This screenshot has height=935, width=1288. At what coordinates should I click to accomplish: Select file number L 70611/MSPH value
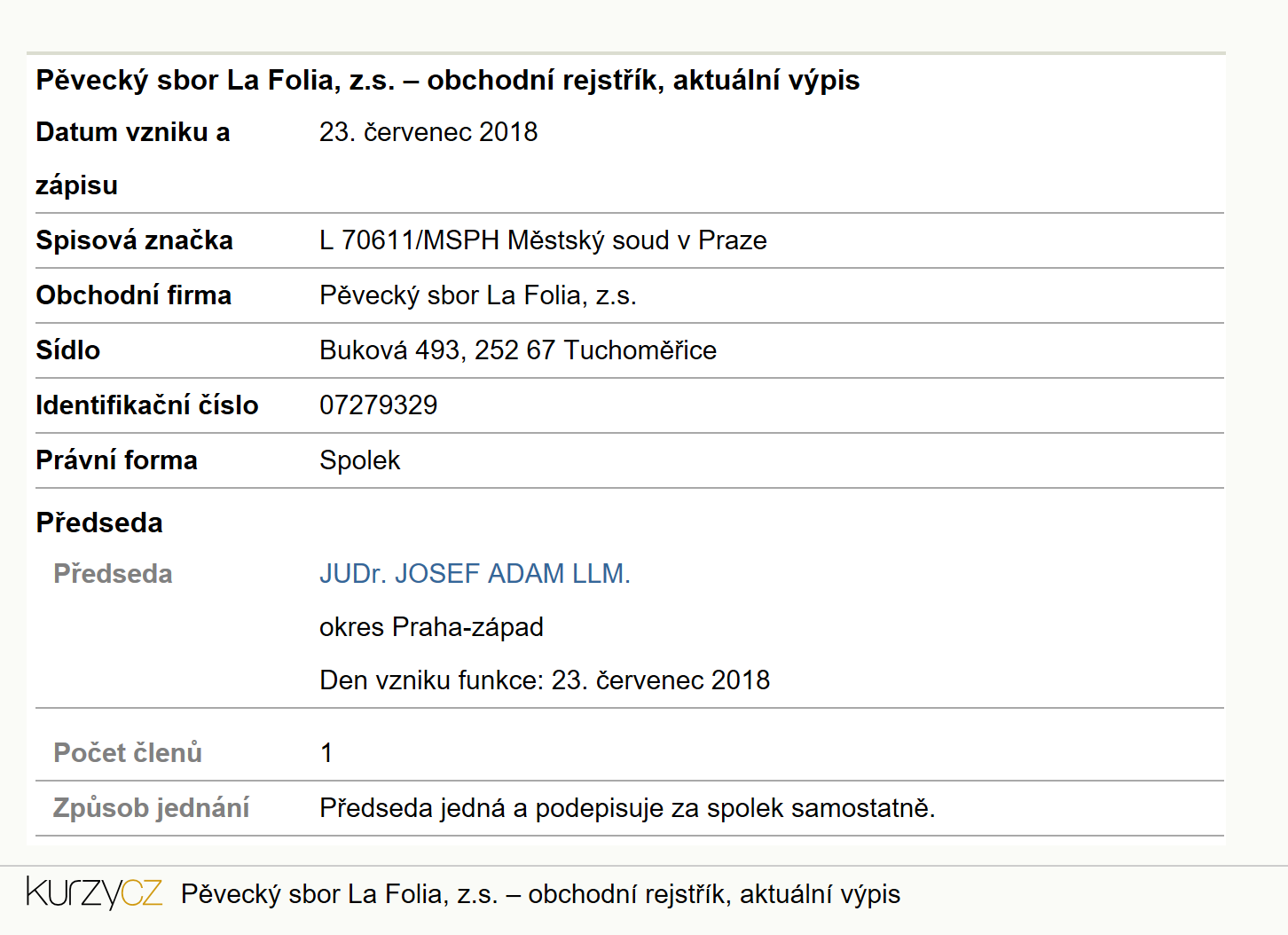coord(543,240)
